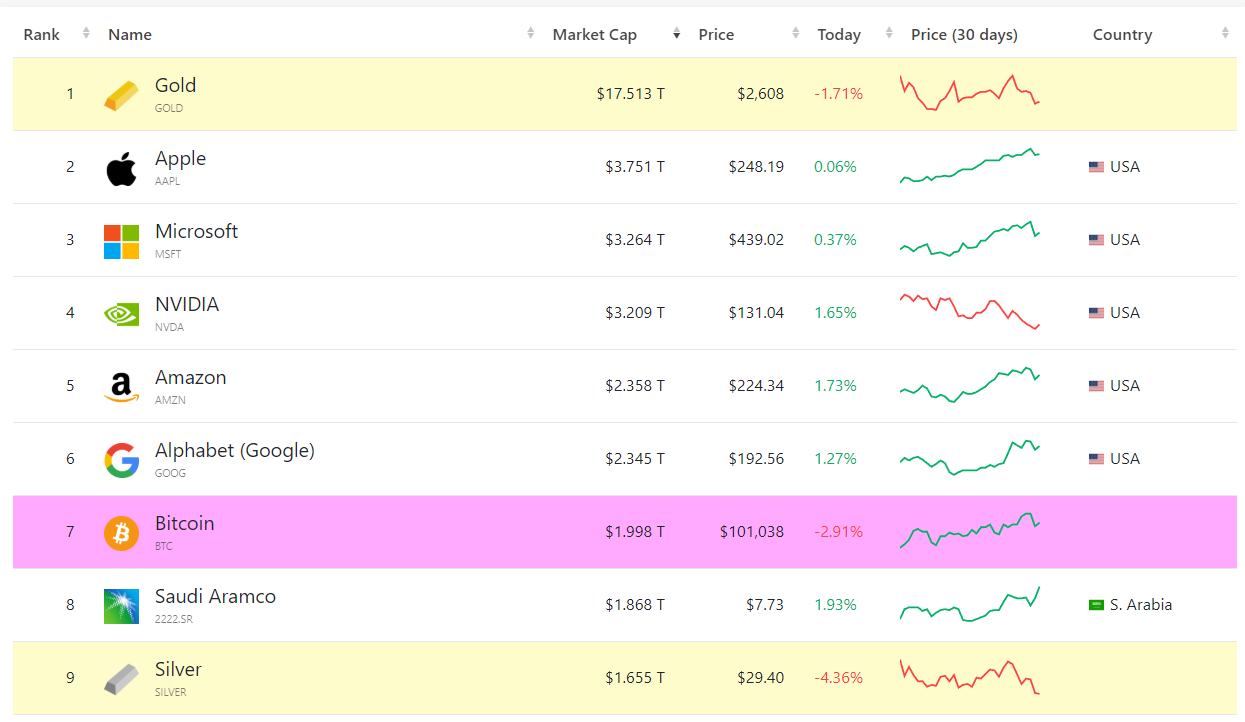
Task: Click the NVIDIA logo icon
Action: click(121, 314)
